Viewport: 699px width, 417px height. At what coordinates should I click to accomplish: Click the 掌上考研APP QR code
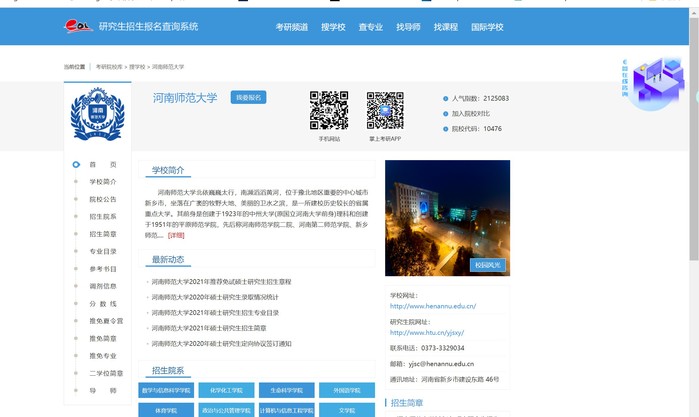point(385,111)
